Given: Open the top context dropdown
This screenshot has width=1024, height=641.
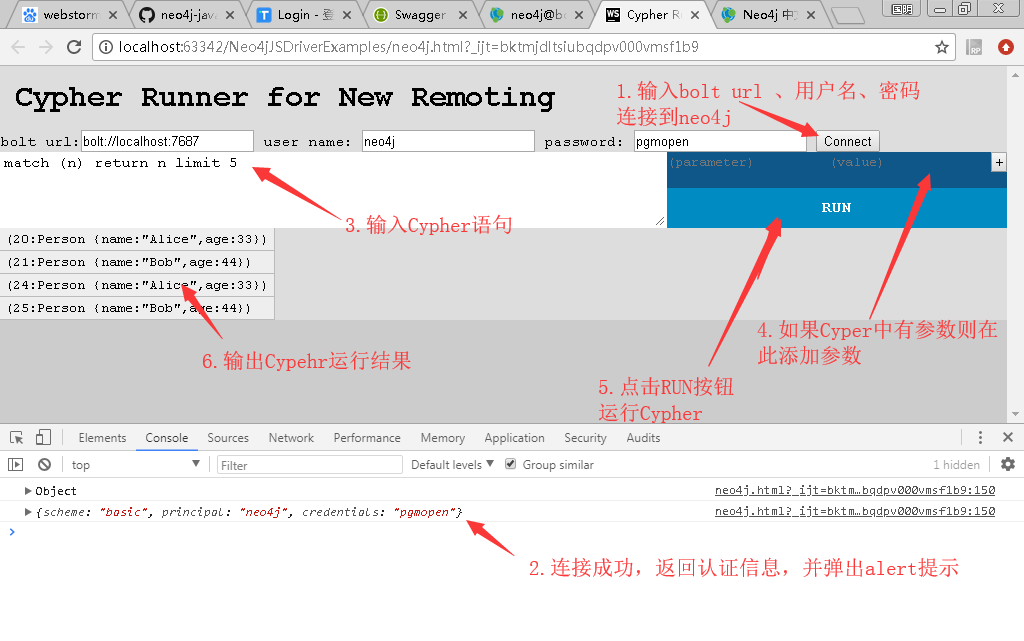Looking at the screenshot, I should (x=135, y=465).
